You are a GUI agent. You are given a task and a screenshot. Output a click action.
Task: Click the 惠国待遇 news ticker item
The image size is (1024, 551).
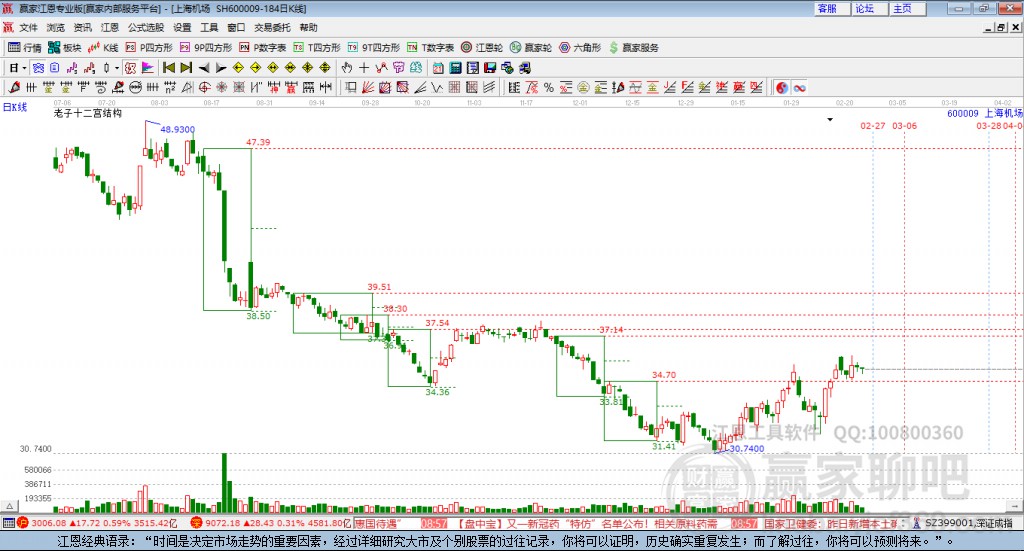(376, 523)
